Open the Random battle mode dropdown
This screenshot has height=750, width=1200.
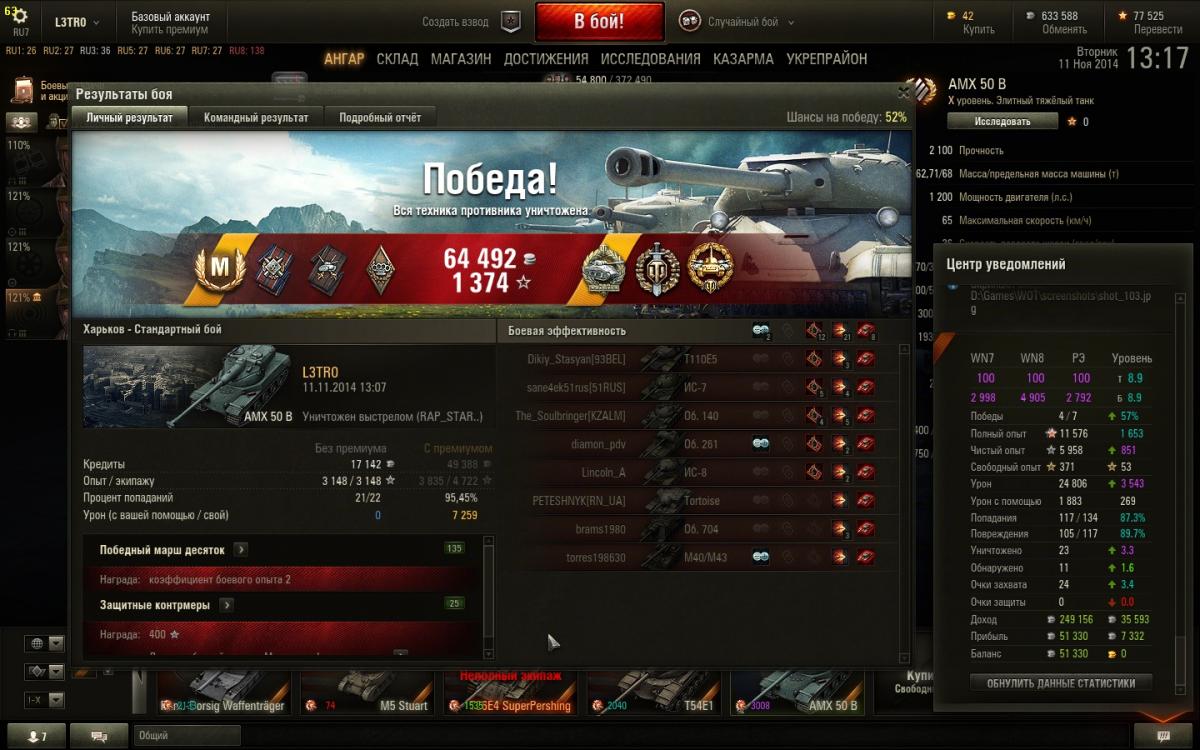click(x=737, y=21)
